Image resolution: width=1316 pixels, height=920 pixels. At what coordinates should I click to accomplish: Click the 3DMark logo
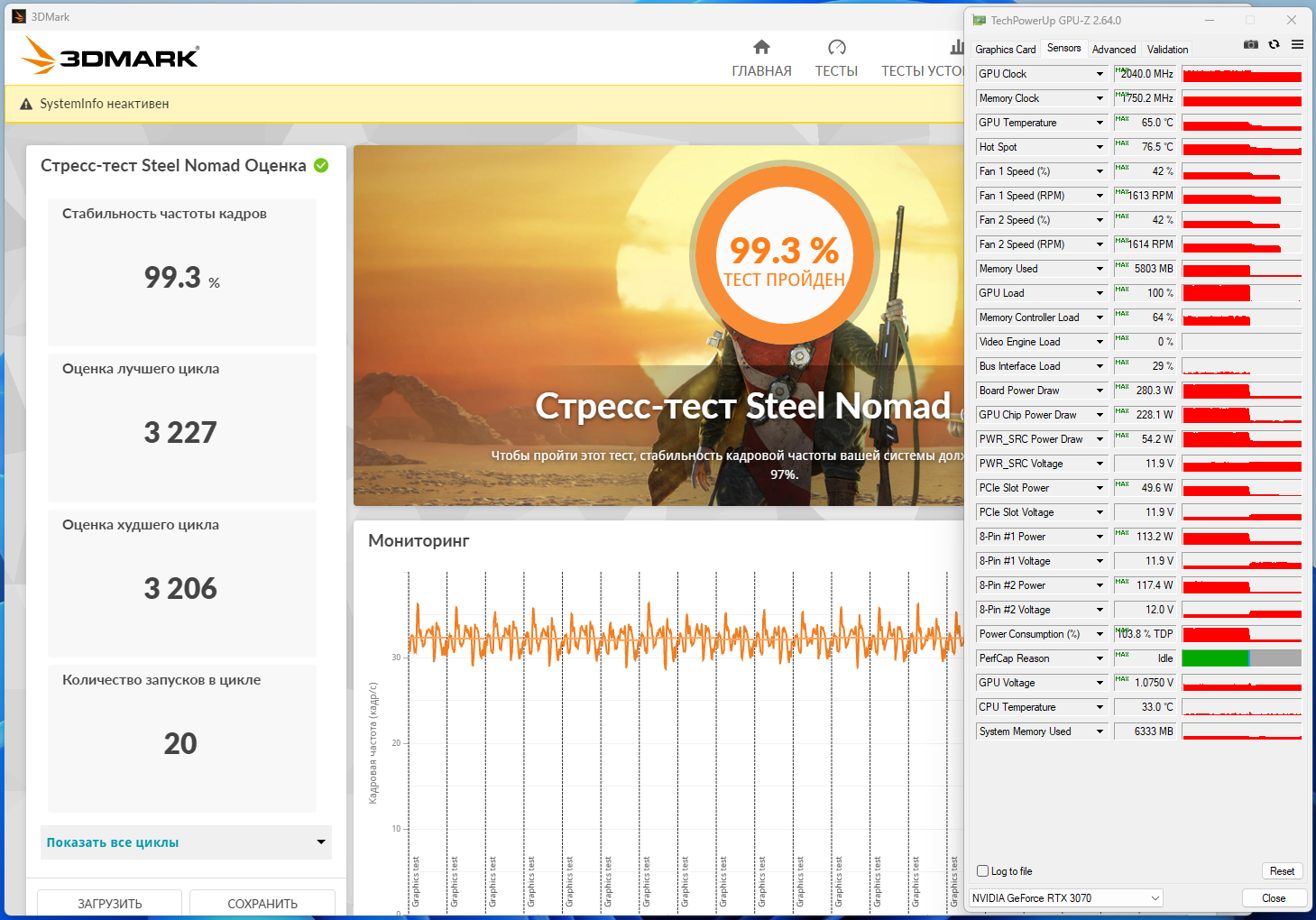pos(109,56)
